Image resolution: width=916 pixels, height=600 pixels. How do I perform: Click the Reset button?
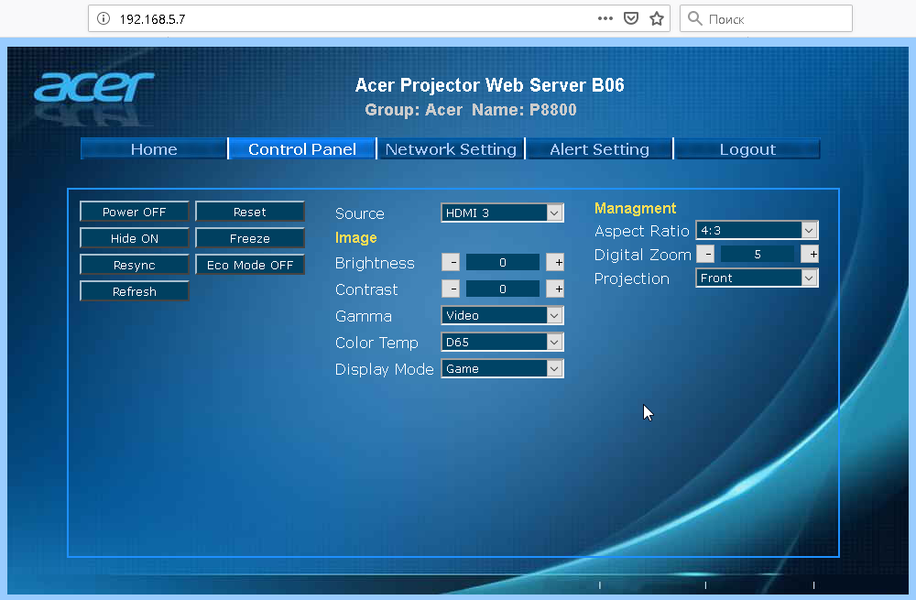click(x=250, y=211)
